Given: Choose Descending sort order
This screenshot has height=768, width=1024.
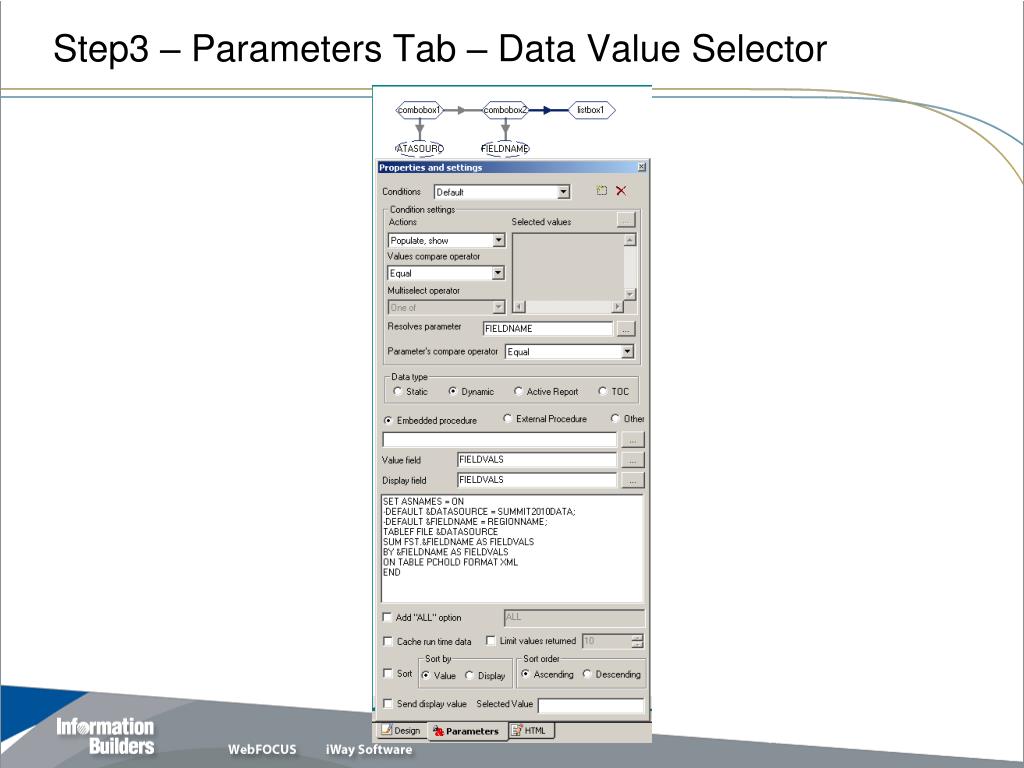Looking at the screenshot, I should tap(586, 673).
